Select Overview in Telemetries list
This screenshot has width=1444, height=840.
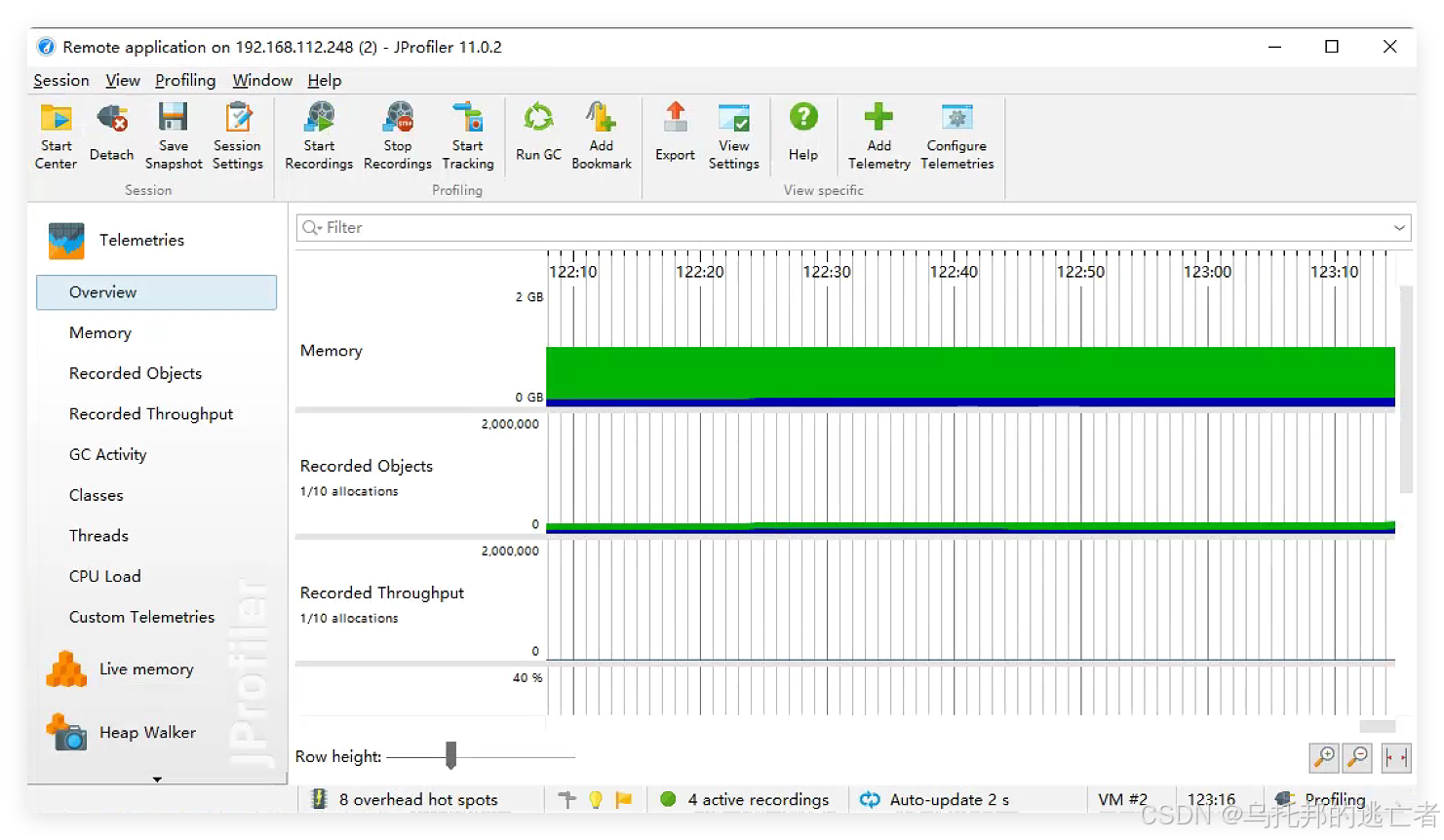156,292
